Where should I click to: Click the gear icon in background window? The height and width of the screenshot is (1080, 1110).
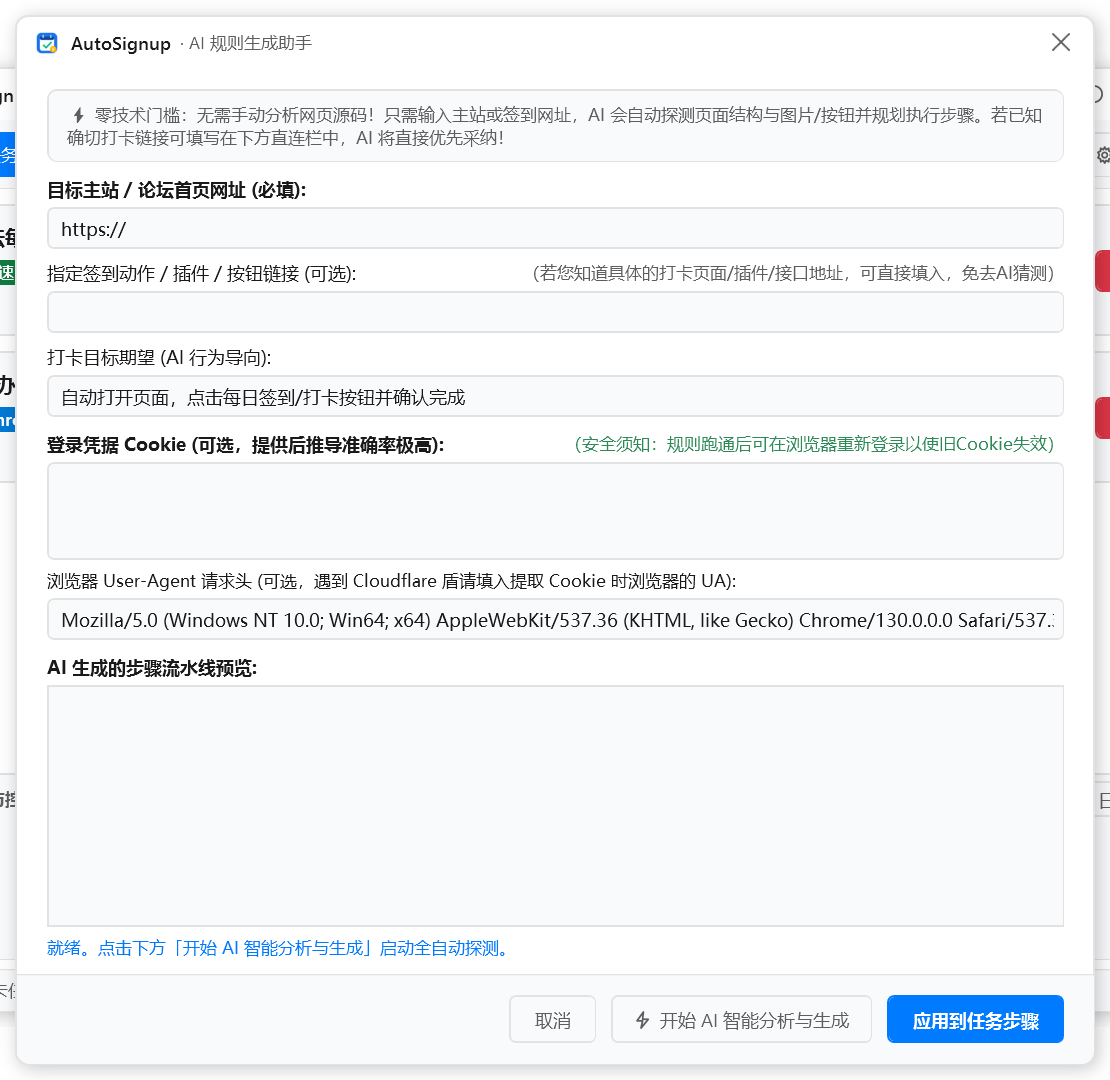tap(1103, 155)
